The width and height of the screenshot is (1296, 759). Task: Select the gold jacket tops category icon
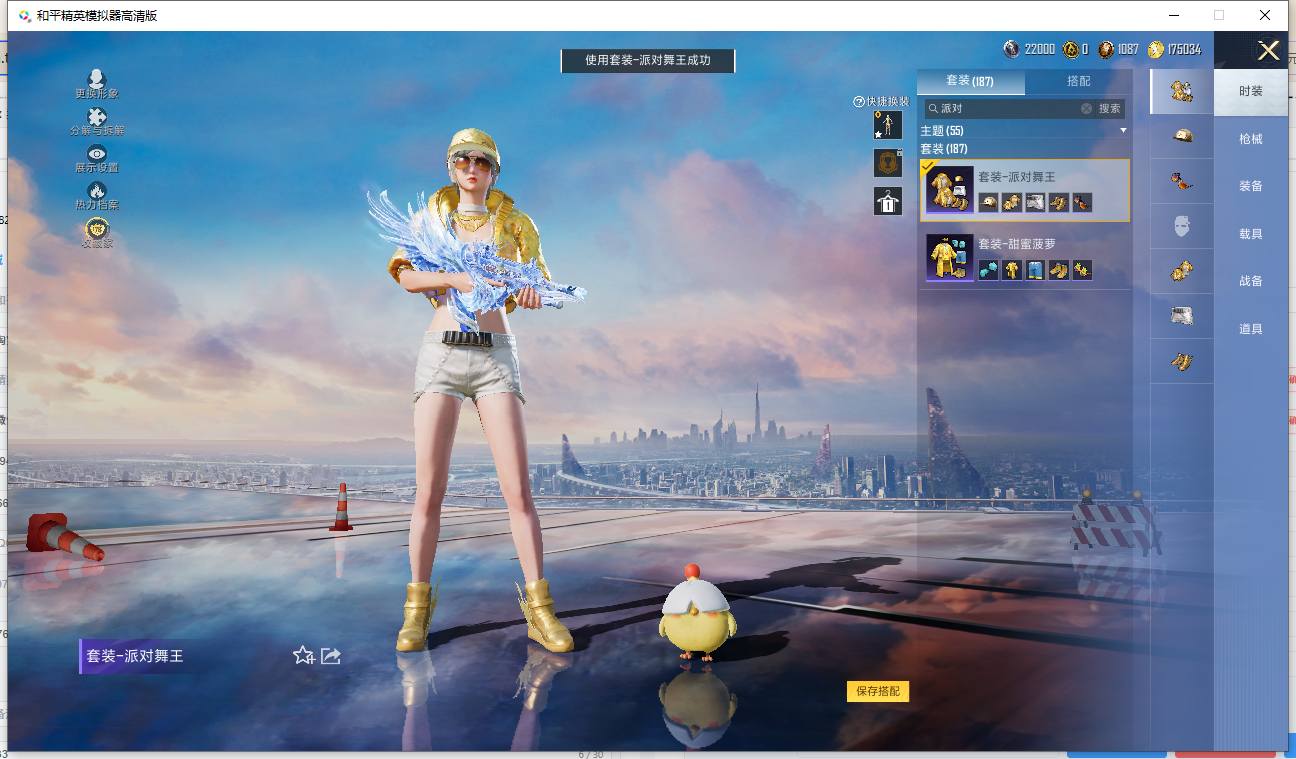click(x=1182, y=270)
